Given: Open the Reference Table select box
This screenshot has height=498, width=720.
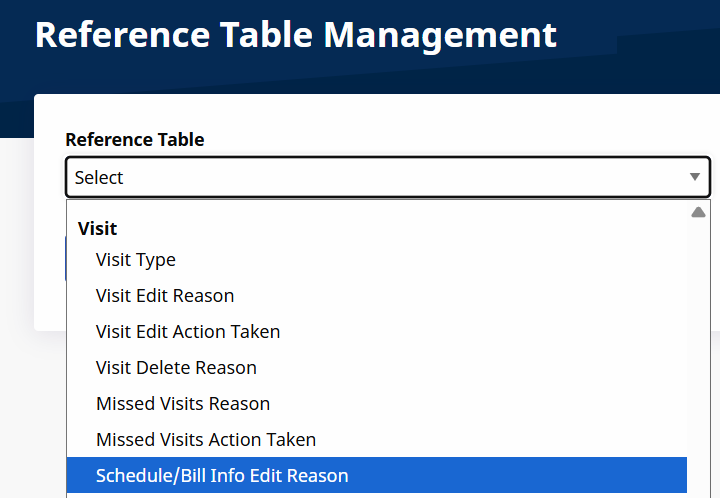Looking at the screenshot, I should pyautogui.click(x=387, y=177).
